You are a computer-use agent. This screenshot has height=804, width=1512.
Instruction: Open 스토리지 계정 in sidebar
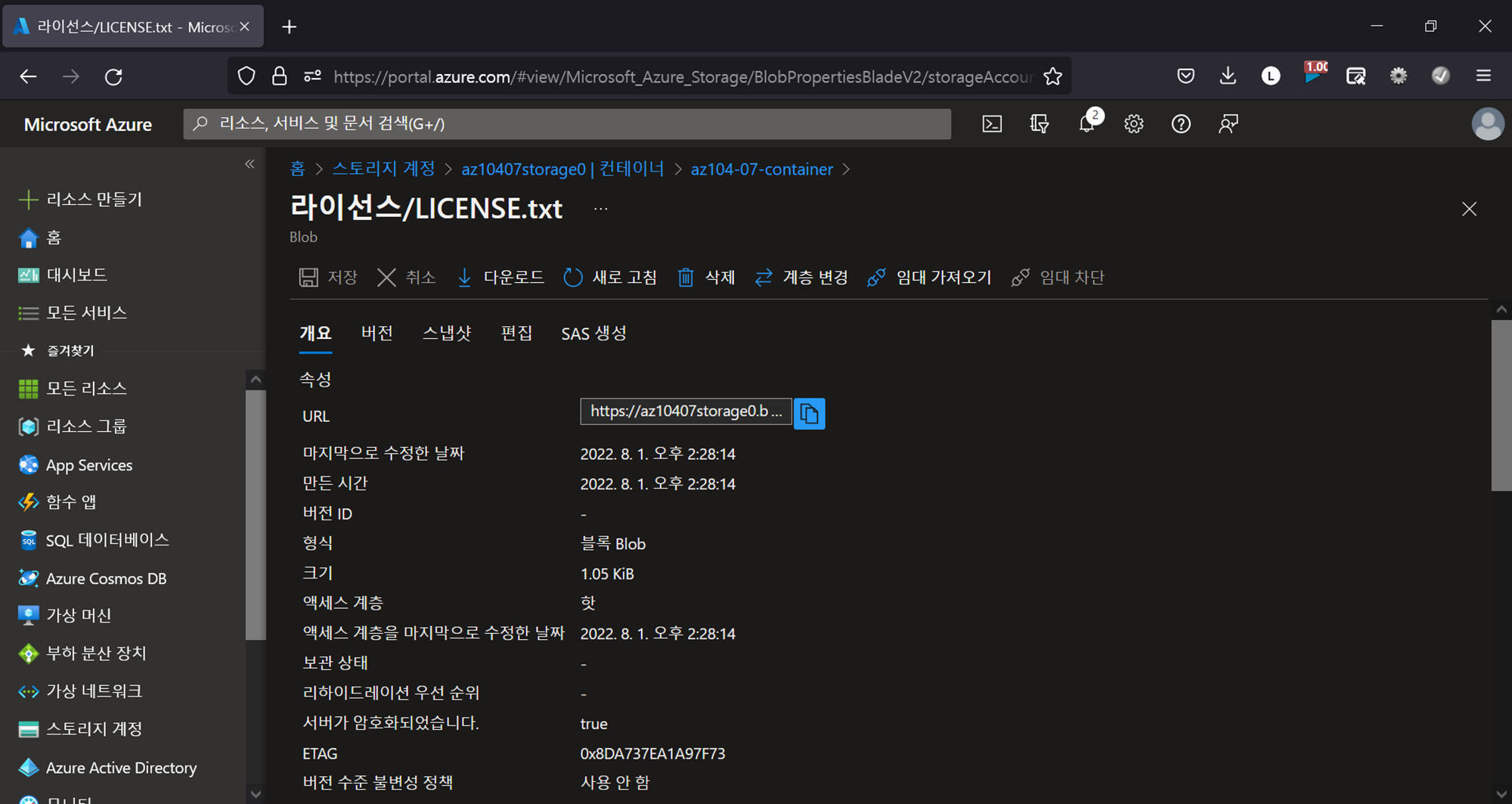pyautogui.click(x=80, y=729)
